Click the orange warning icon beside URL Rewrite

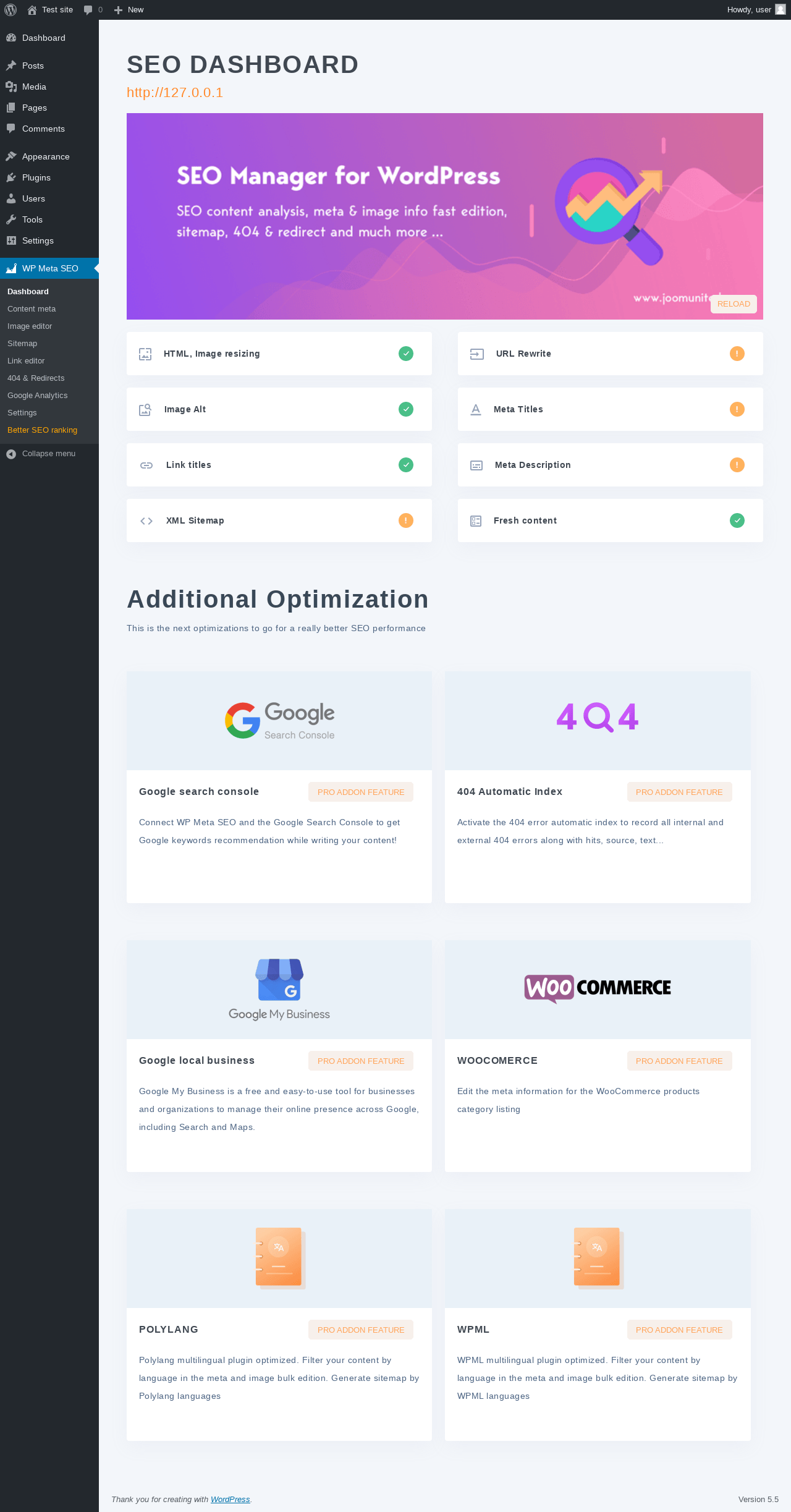pyautogui.click(x=737, y=354)
